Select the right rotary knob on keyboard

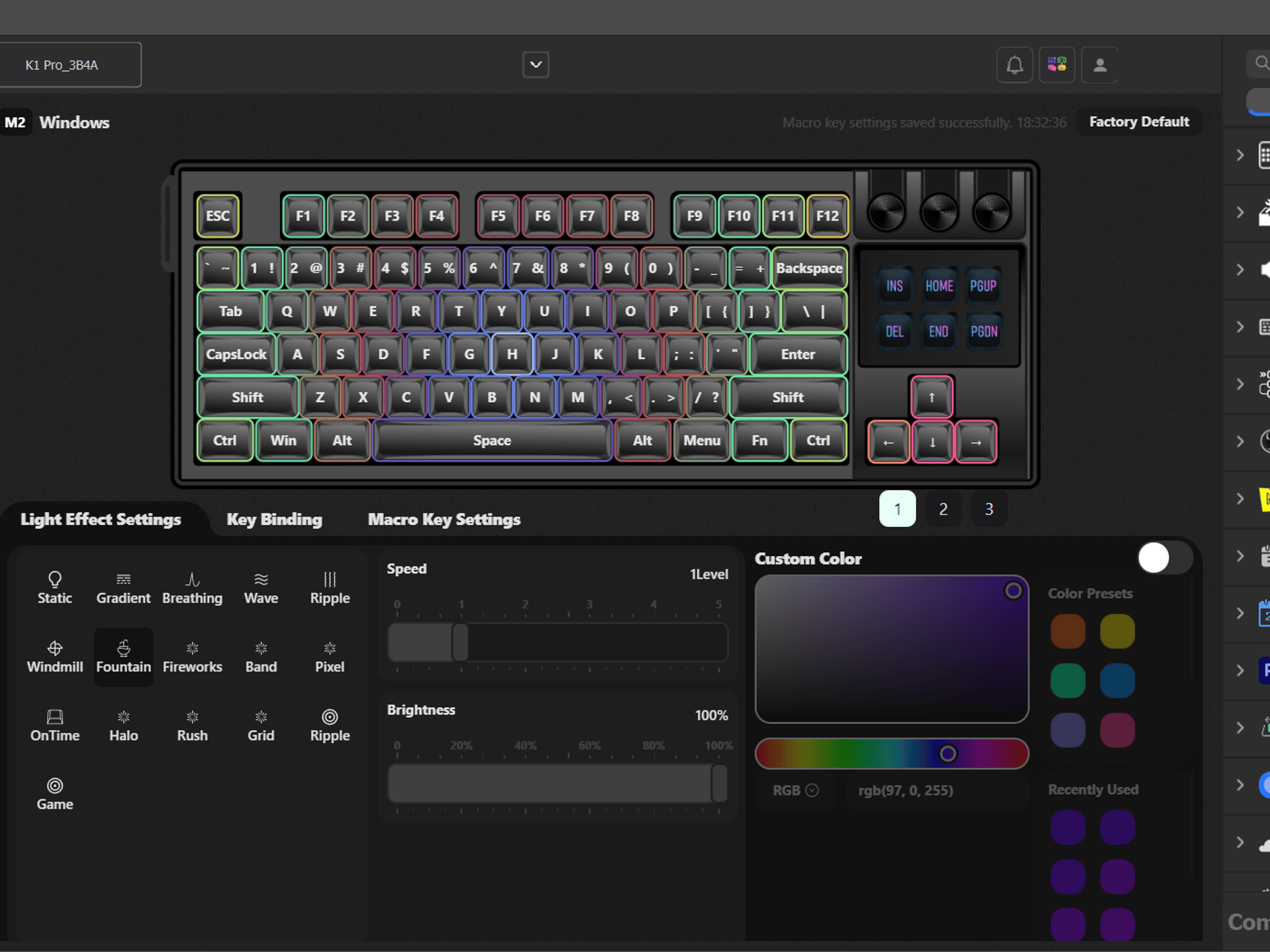[x=992, y=211]
